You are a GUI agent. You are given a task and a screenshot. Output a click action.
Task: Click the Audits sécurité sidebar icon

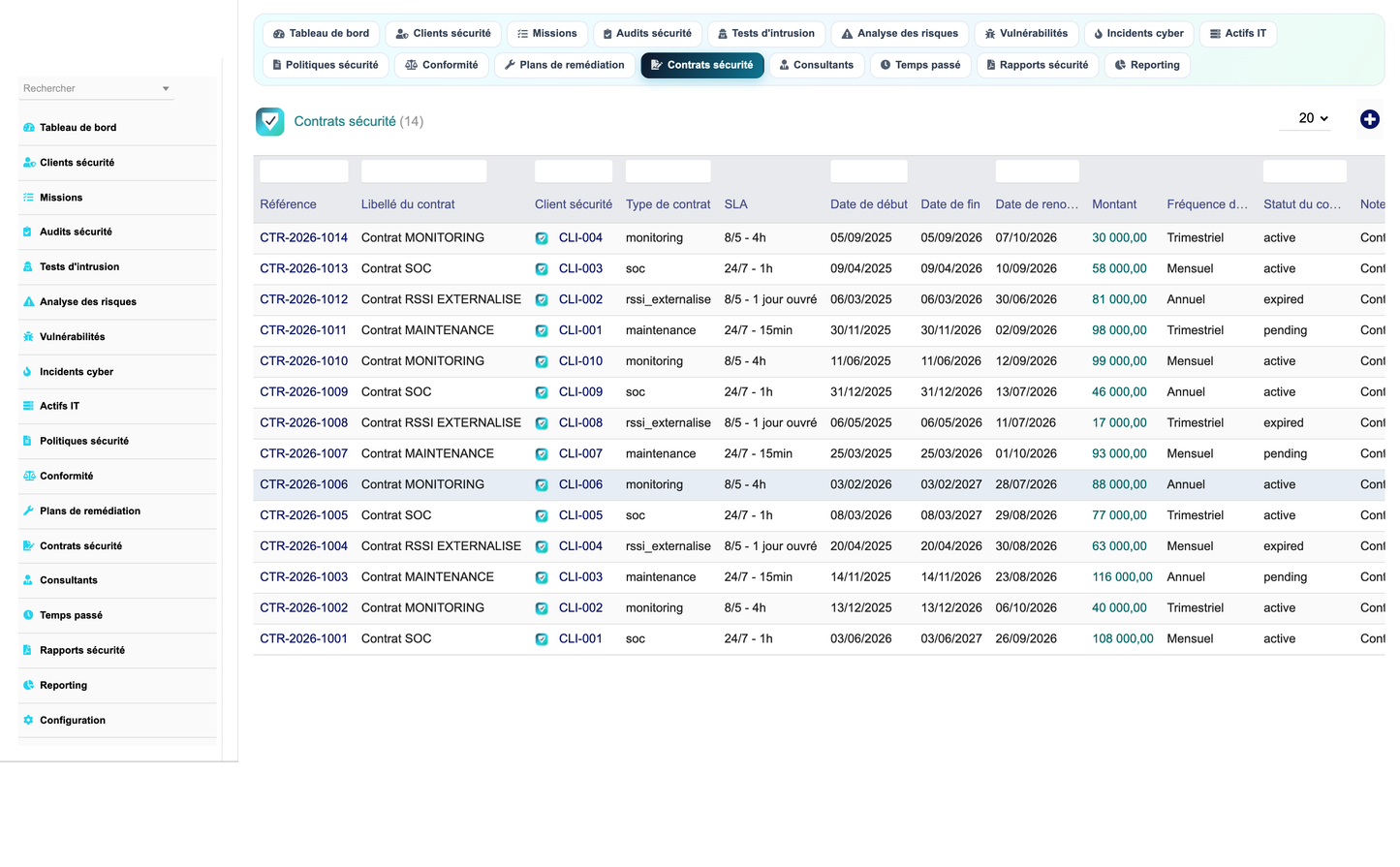point(29,232)
